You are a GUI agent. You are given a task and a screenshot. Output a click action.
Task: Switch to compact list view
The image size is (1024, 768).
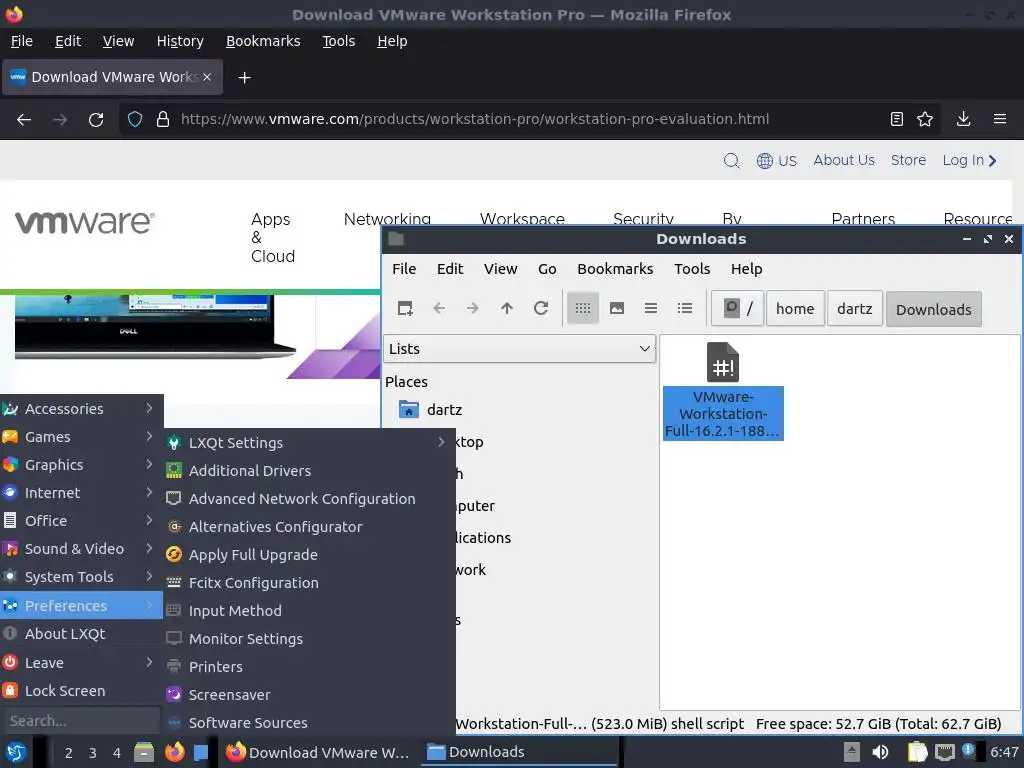click(651, 308)
